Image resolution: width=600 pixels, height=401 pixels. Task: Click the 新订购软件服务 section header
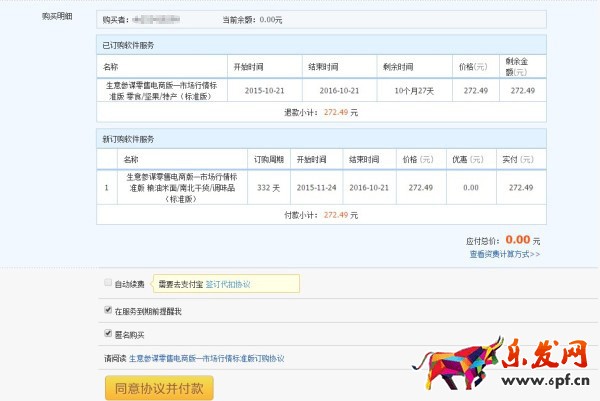tap(129, 138)
